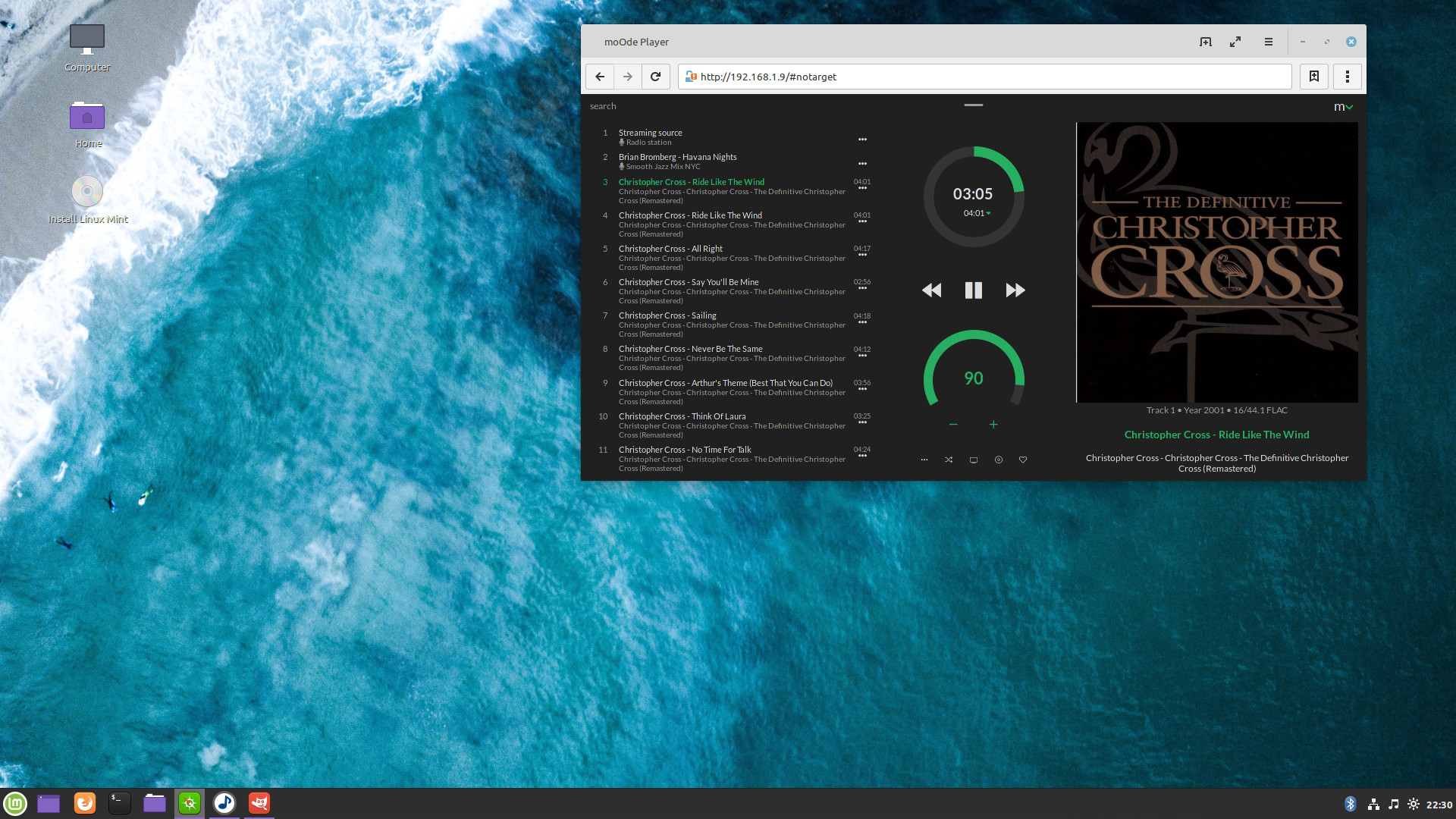Open the playback extra actions ellipsis menu

924,460
